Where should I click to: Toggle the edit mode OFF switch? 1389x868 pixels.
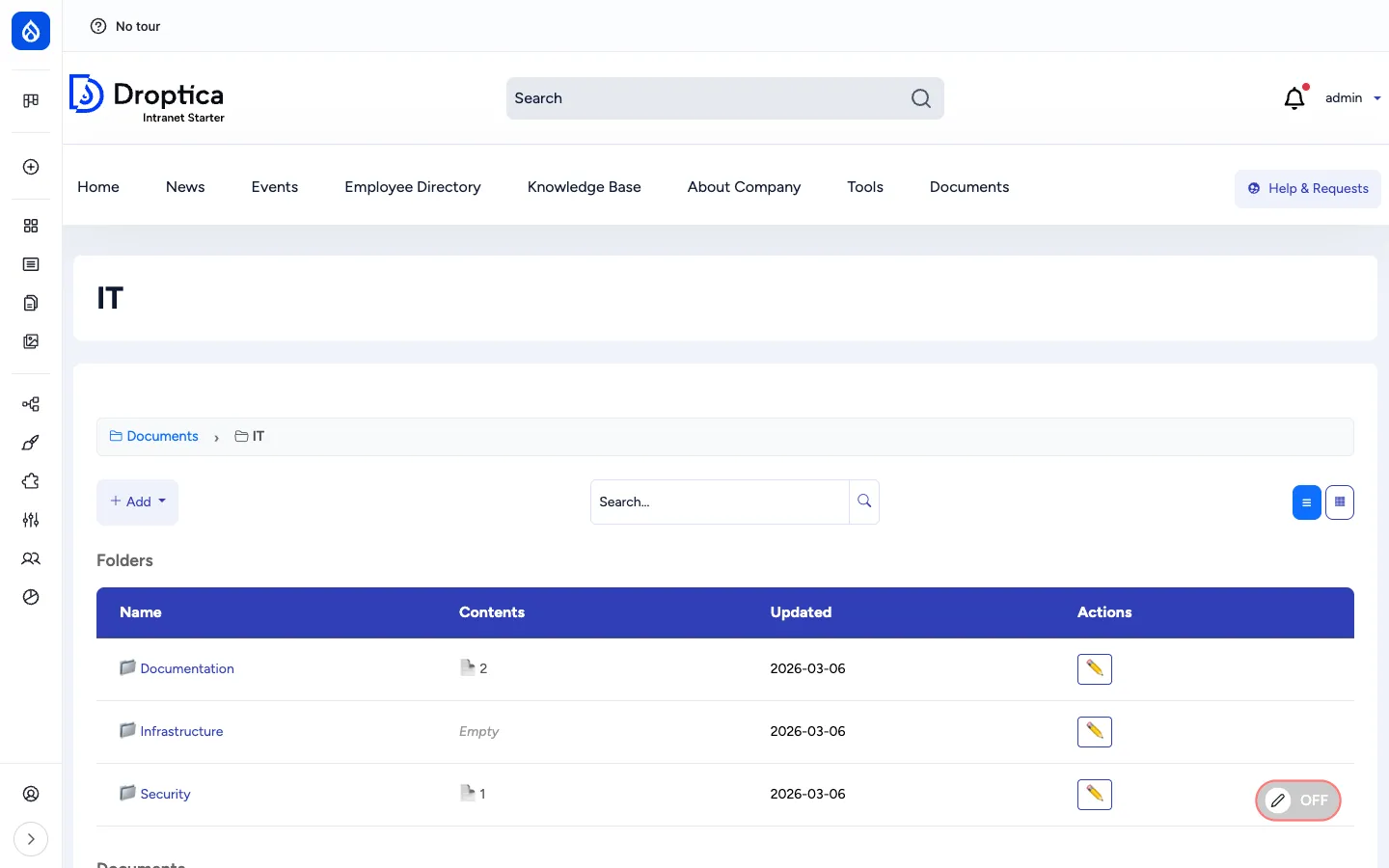1298,800
